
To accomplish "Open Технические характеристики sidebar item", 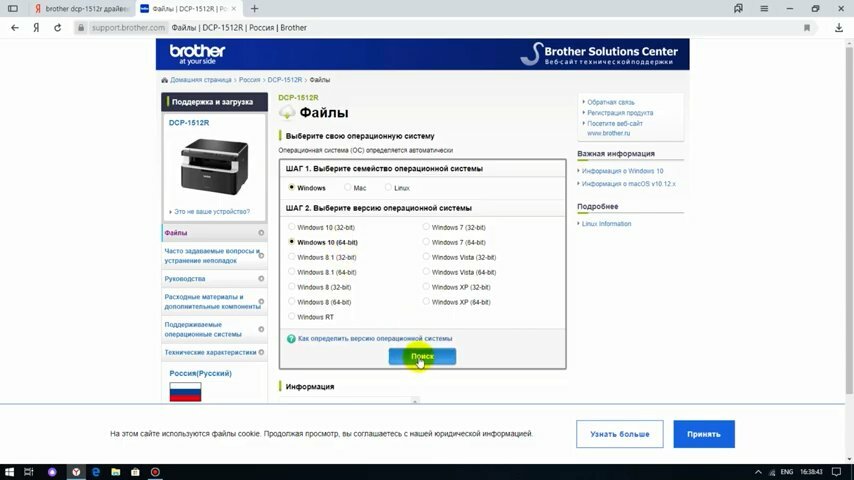I will [x=214, y=352].
